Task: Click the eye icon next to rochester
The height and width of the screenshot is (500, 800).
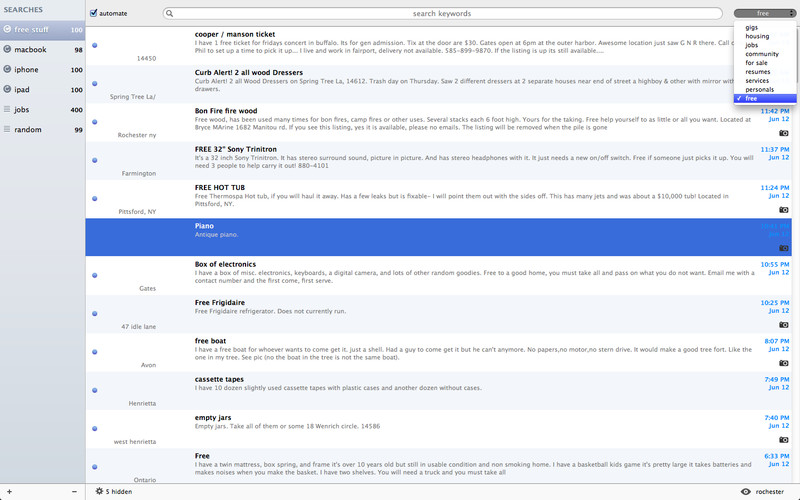Action: point(745,492)
